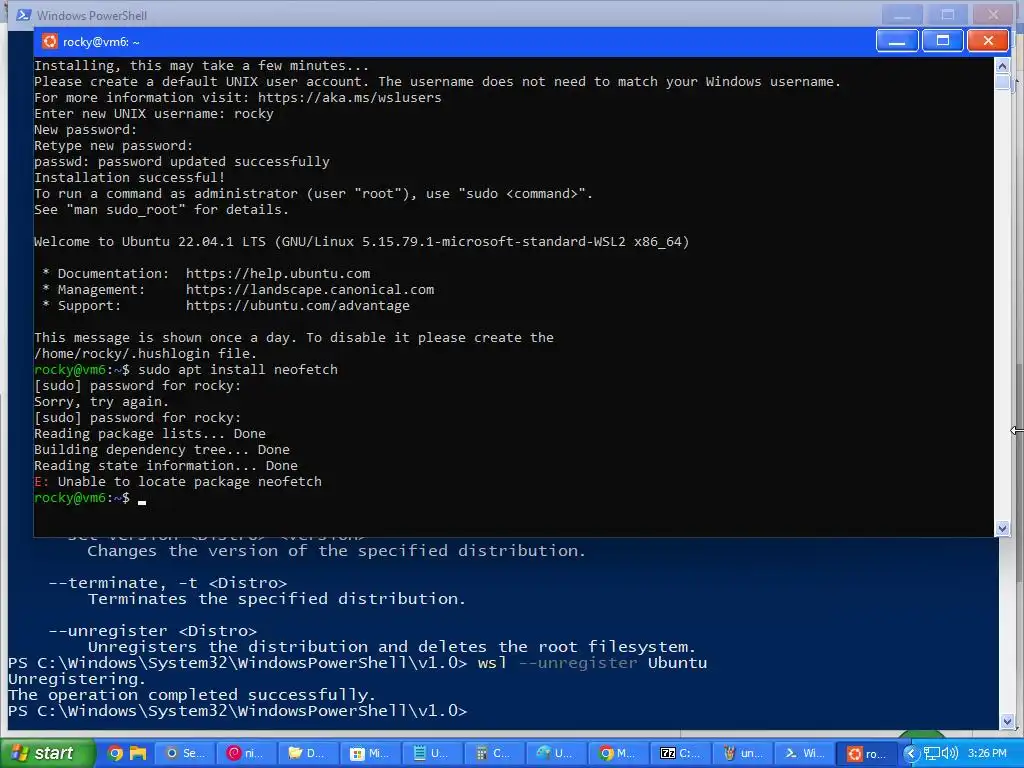Click the 3:26 PM clock

pyautogui.click(x=987, y=754)
